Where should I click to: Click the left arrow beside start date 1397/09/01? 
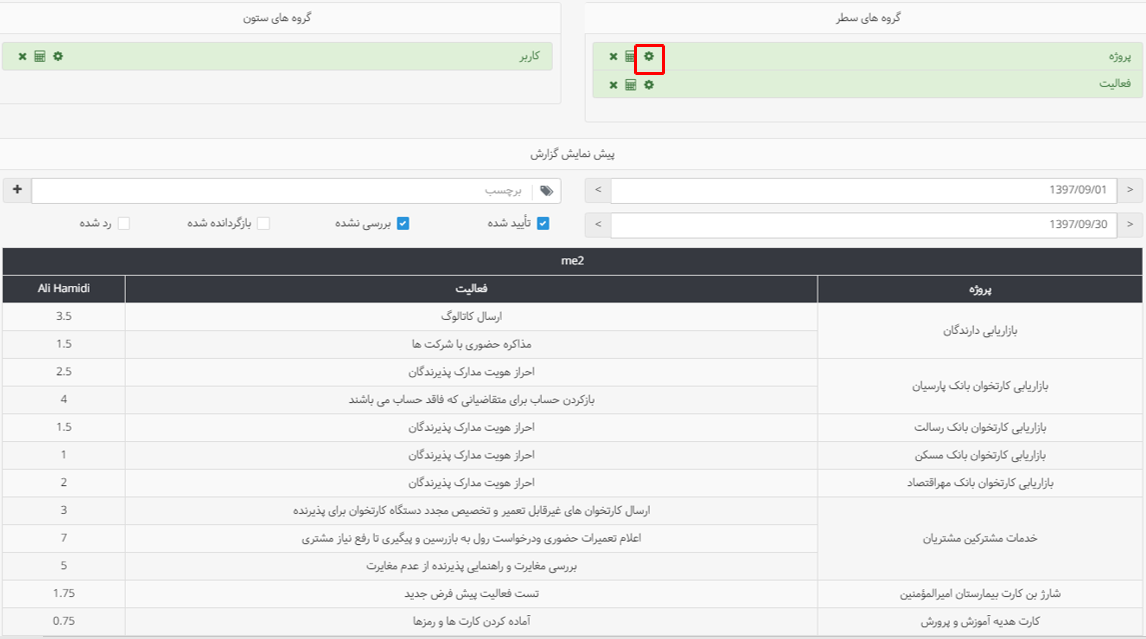click(596, 190)
